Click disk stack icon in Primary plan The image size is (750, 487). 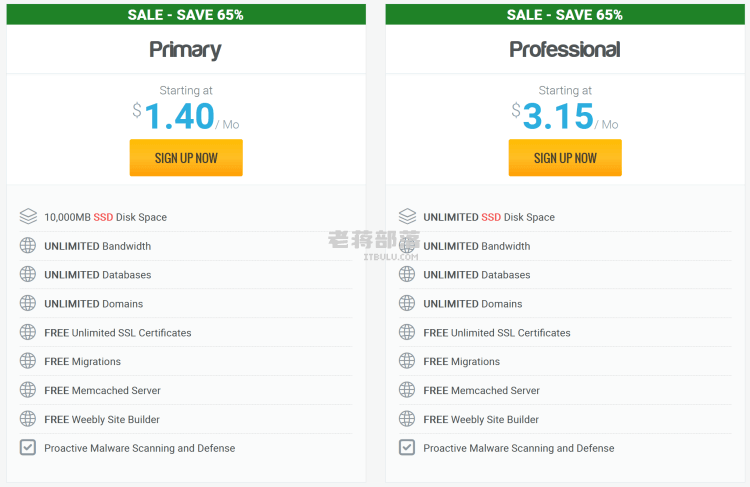28,216
